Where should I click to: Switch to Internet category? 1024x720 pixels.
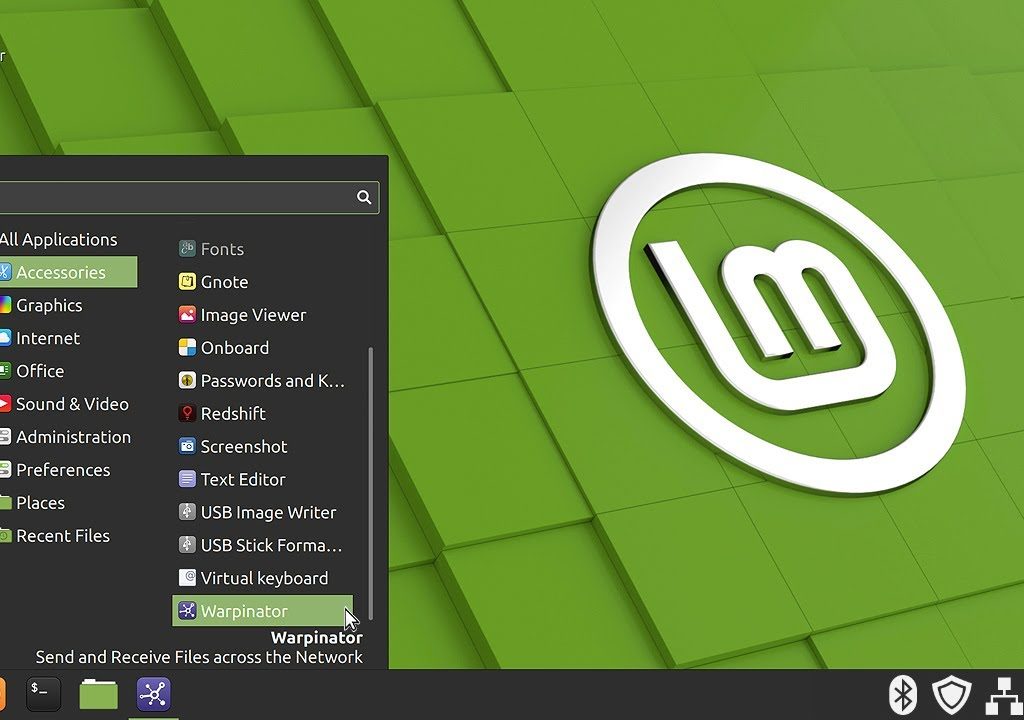[x=69, y=338]
